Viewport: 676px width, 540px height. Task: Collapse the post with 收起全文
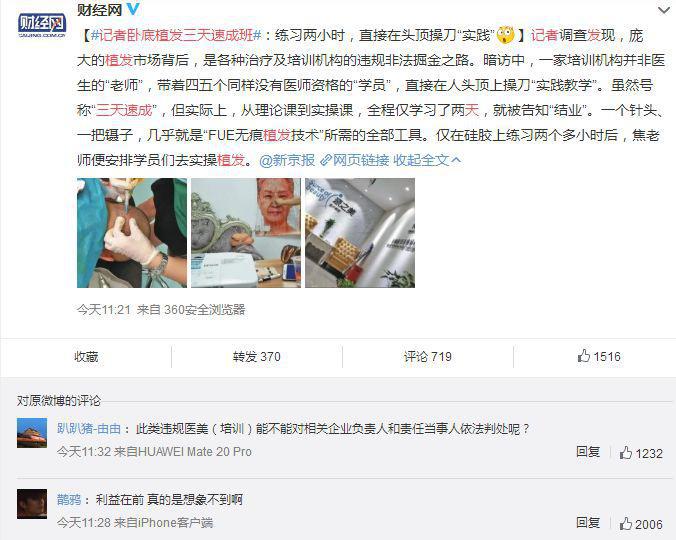click(427, 160)
